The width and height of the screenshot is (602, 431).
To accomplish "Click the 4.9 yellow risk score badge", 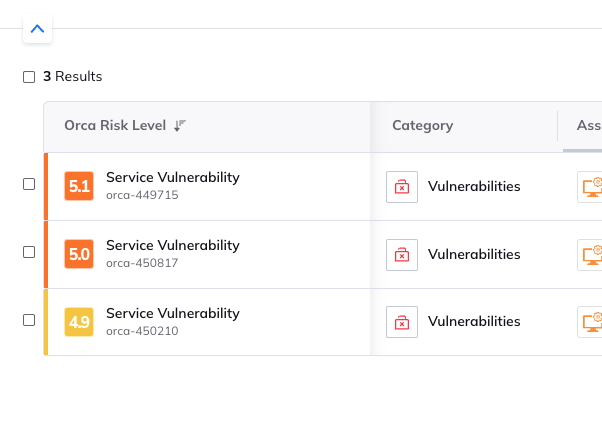I will [79, 322].
